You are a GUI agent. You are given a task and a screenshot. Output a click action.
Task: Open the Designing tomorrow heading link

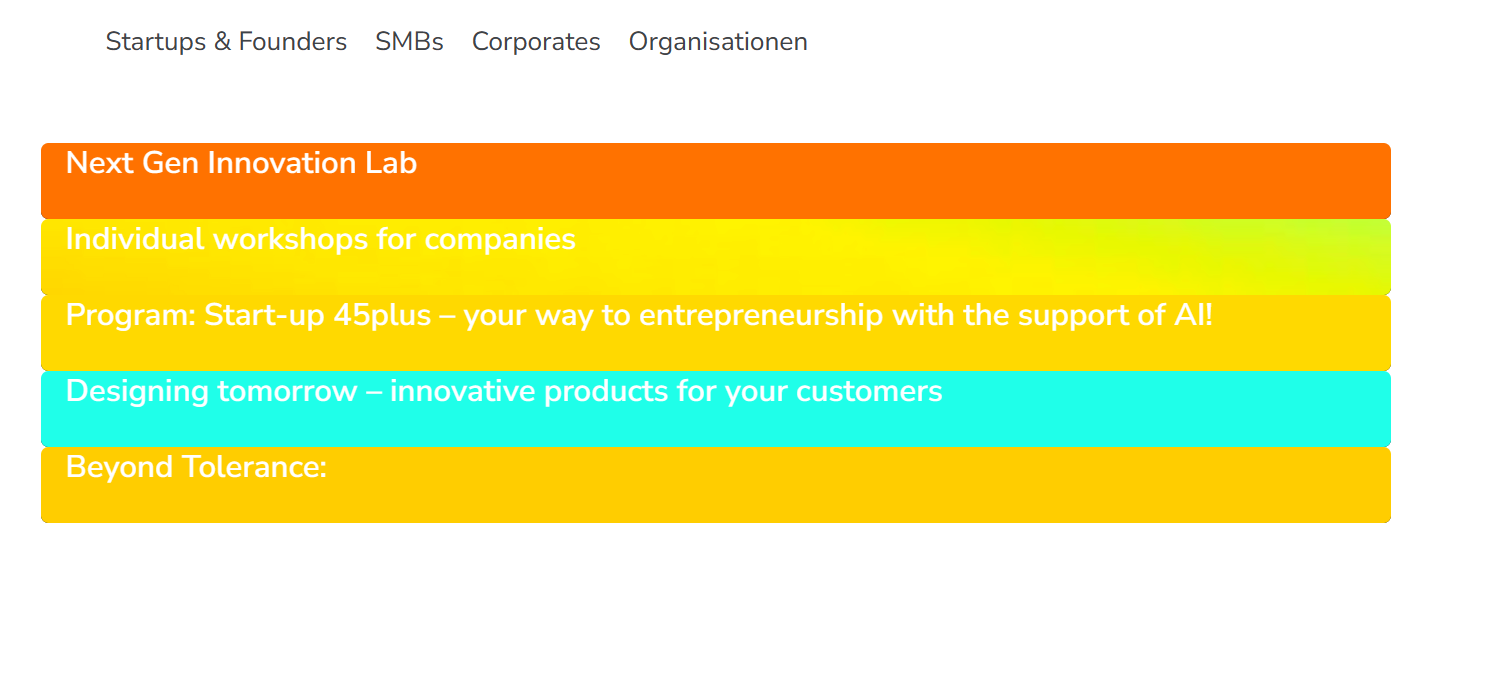504,391
